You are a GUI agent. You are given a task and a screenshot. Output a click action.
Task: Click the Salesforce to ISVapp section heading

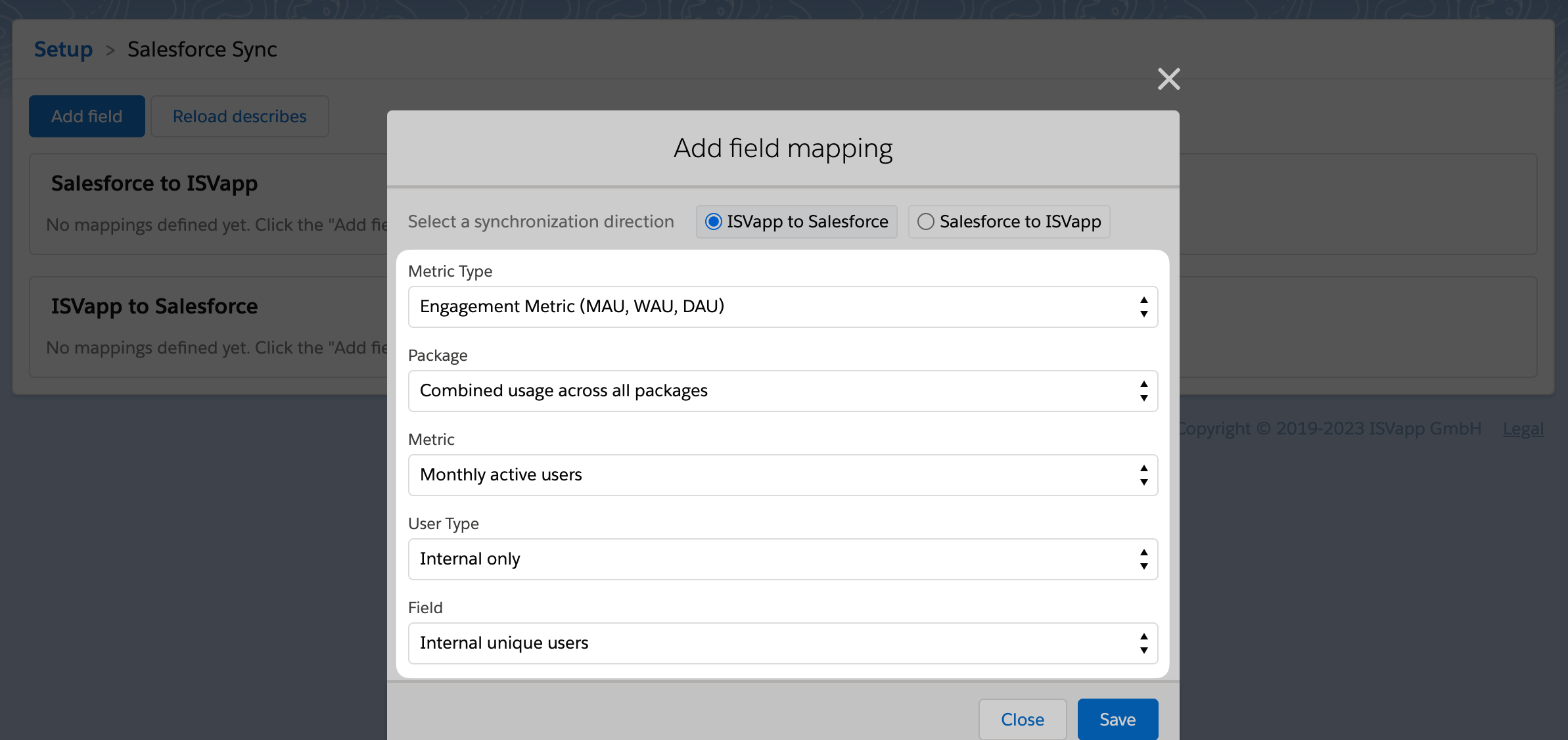154,183
